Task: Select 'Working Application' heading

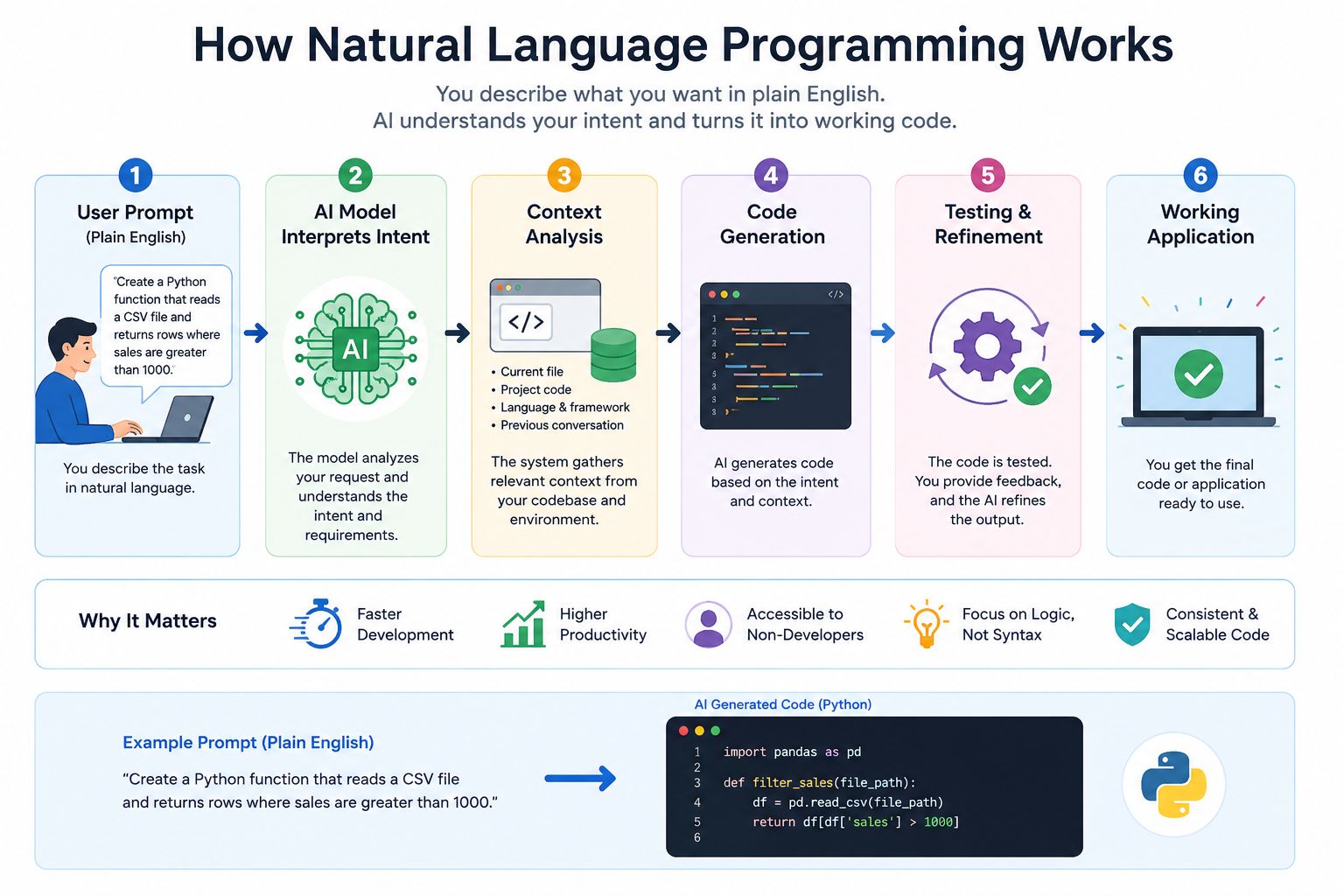Action: (1200, 225)
